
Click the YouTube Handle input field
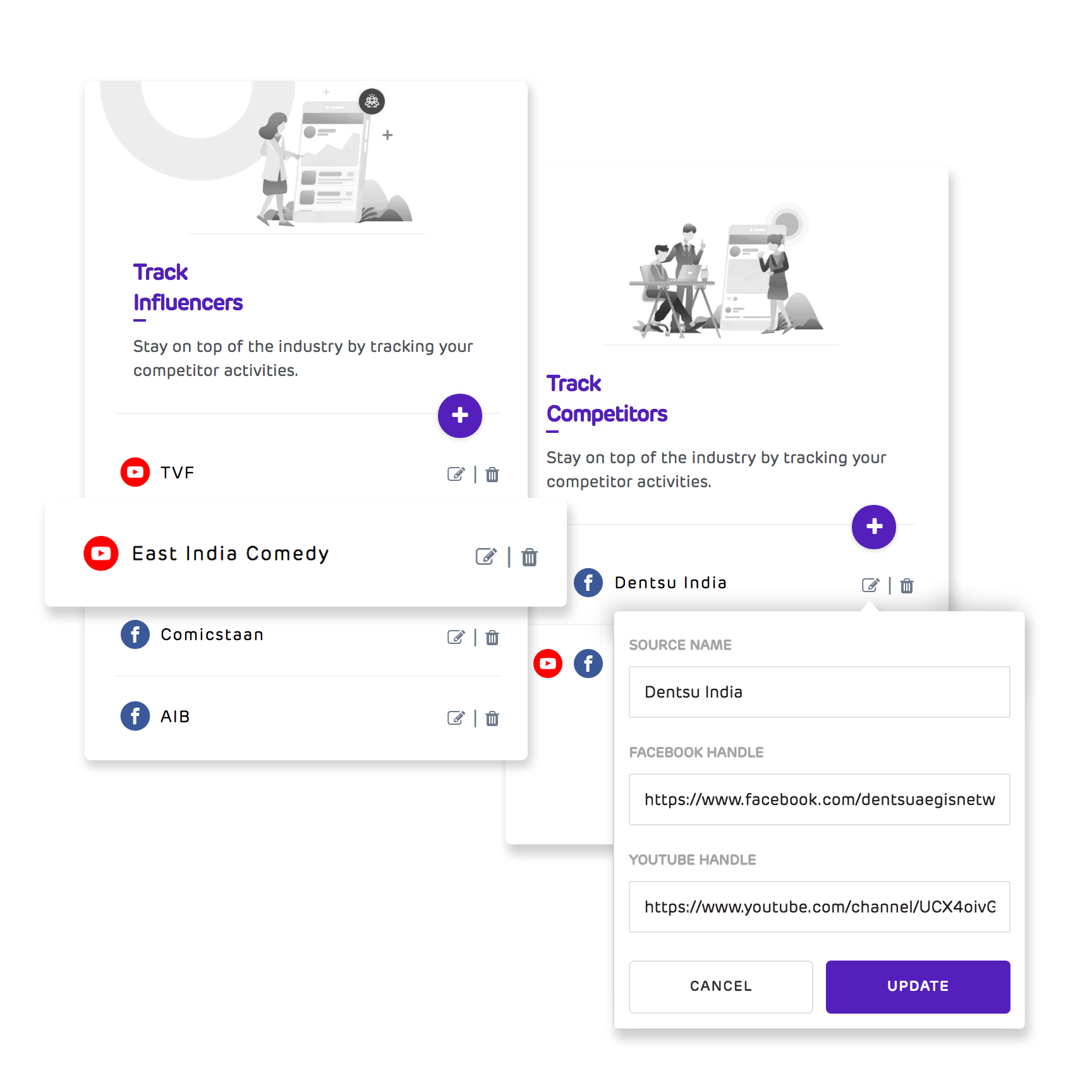tap(819, 907)
